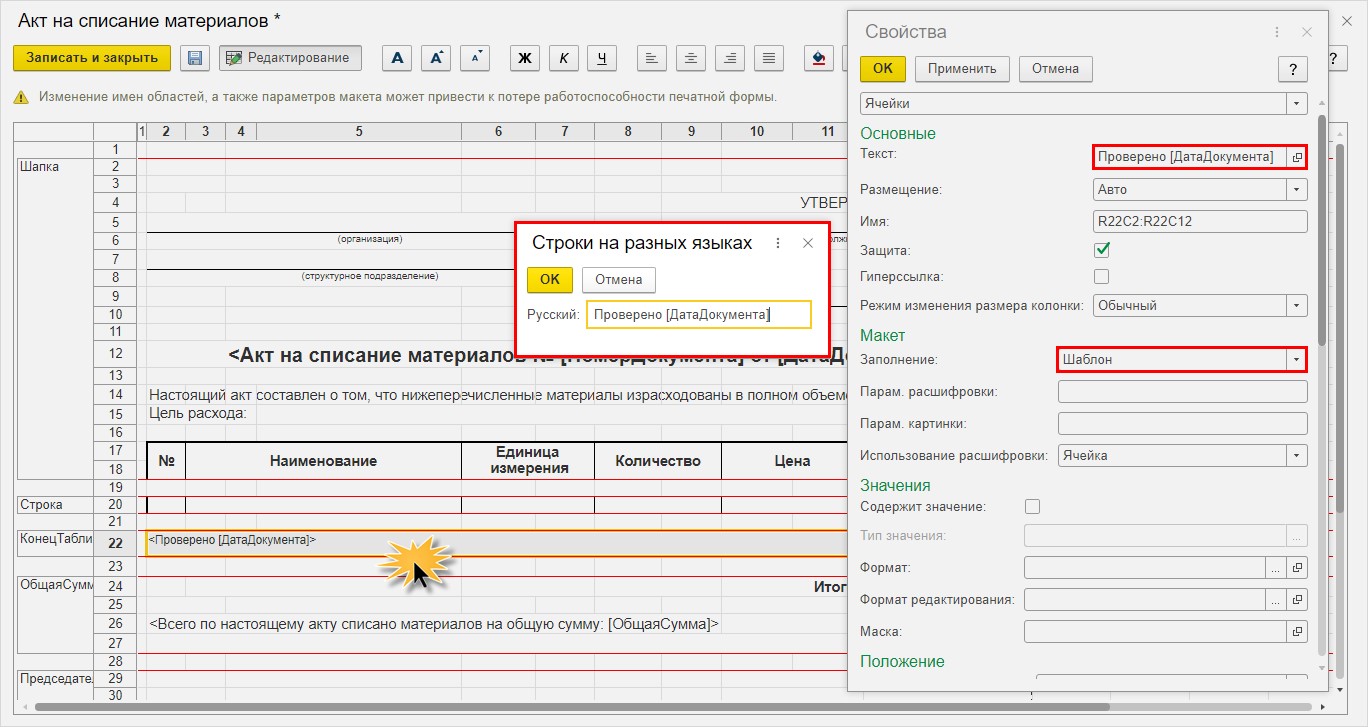
Task: Center align cell text
Action: (x=691, y=58)
